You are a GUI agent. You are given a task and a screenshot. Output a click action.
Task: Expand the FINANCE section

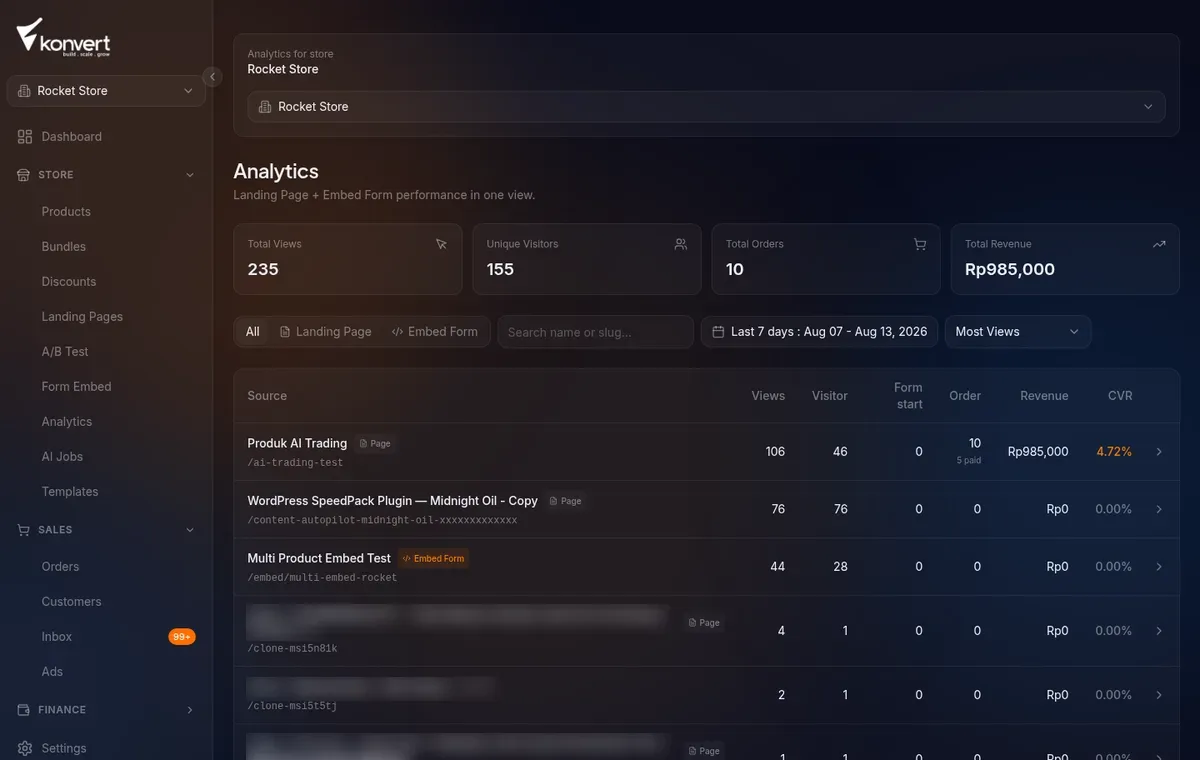coord(190,710)
